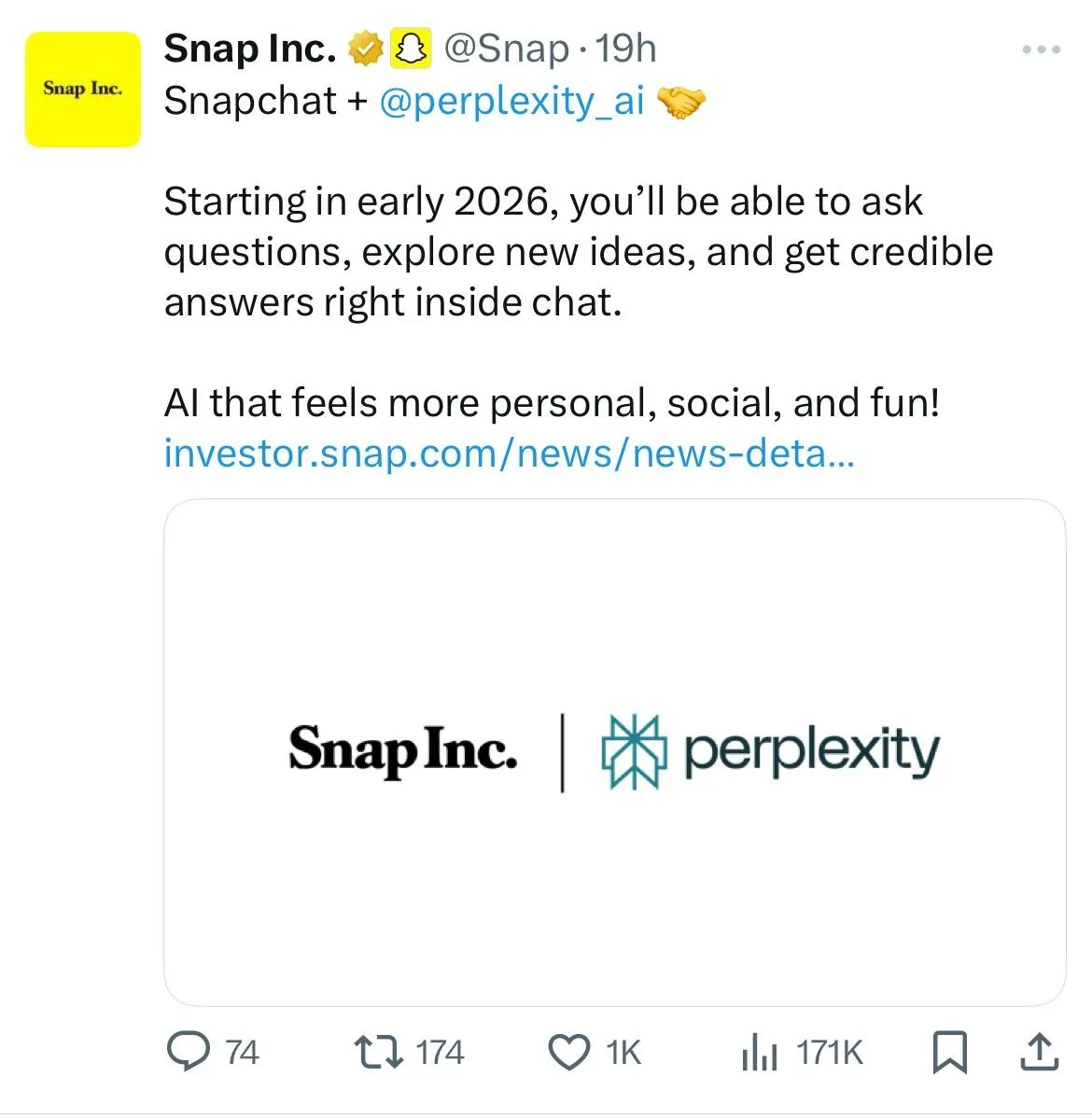Image resolution: width=1092 pixels, height=1118 pixels.
Task: Open the @perplexity_ai profile link
Action: click(x=512, y=101)
